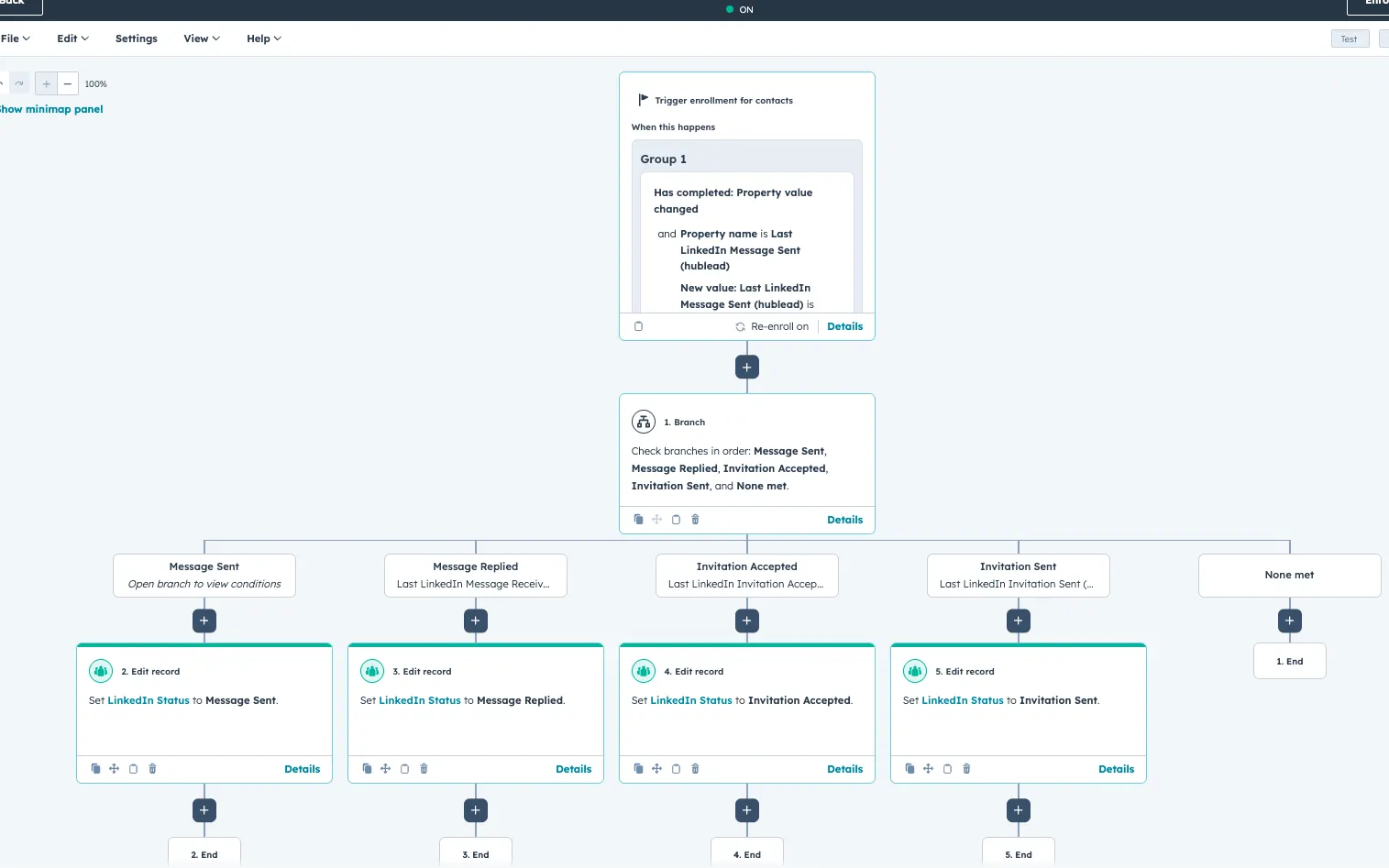The image size is (1389, 868).
Task: Open Details on the 1. Branch card
Action: pyautogui.click(x=845, y=520)
